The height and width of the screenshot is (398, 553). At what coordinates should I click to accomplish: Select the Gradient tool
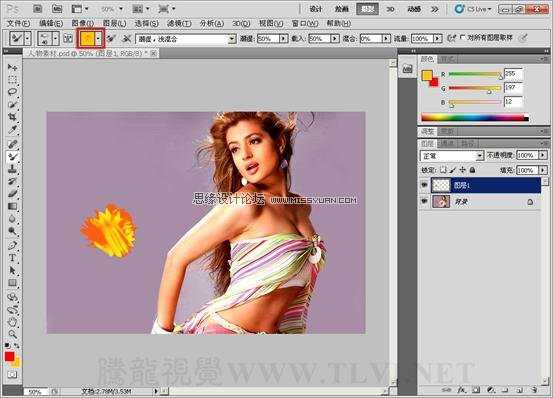click(x=12, y=206)
